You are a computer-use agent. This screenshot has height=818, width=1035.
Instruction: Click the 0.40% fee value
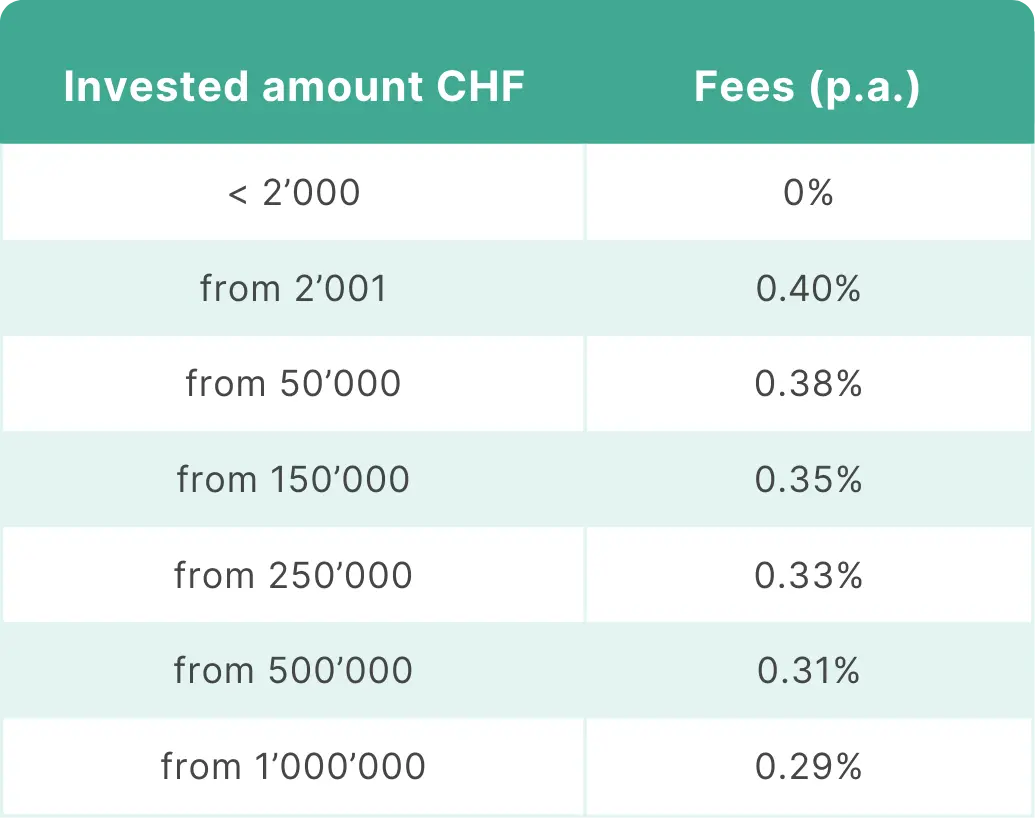(x=808, y=288)
